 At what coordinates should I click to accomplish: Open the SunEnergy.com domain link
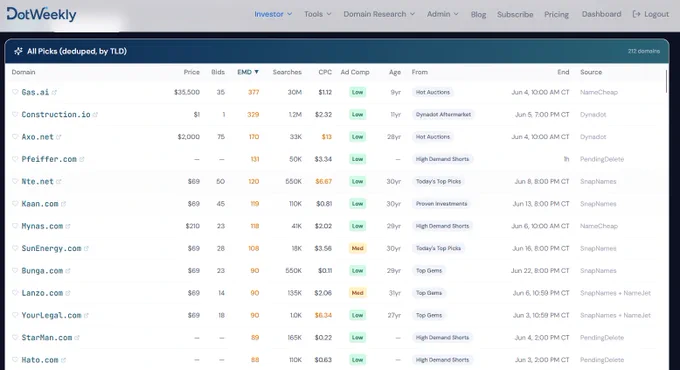51,248
